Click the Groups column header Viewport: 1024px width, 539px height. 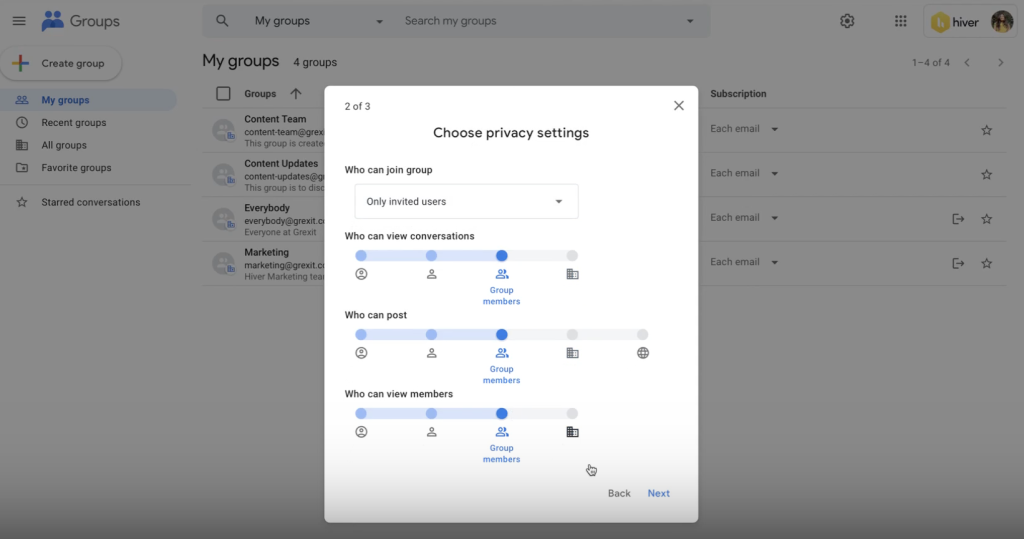click(260, 93)
